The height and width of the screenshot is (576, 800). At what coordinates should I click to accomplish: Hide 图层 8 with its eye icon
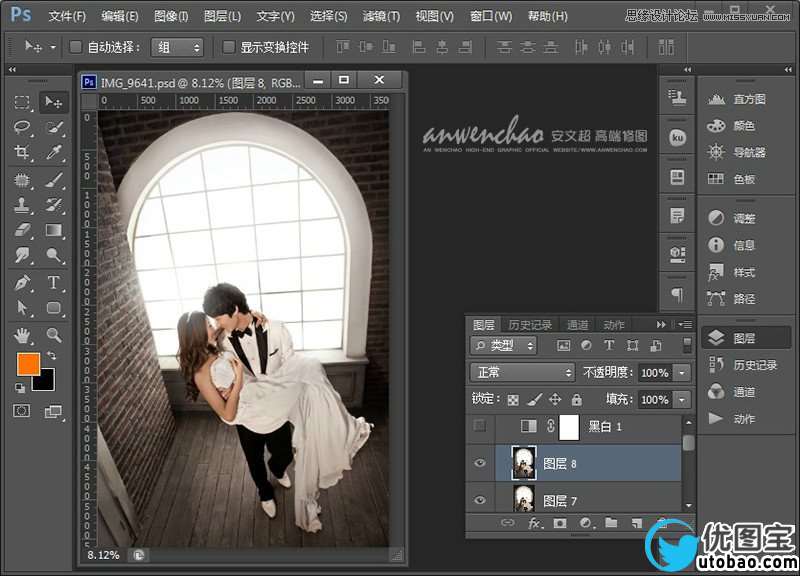click(x=479, y=463)
